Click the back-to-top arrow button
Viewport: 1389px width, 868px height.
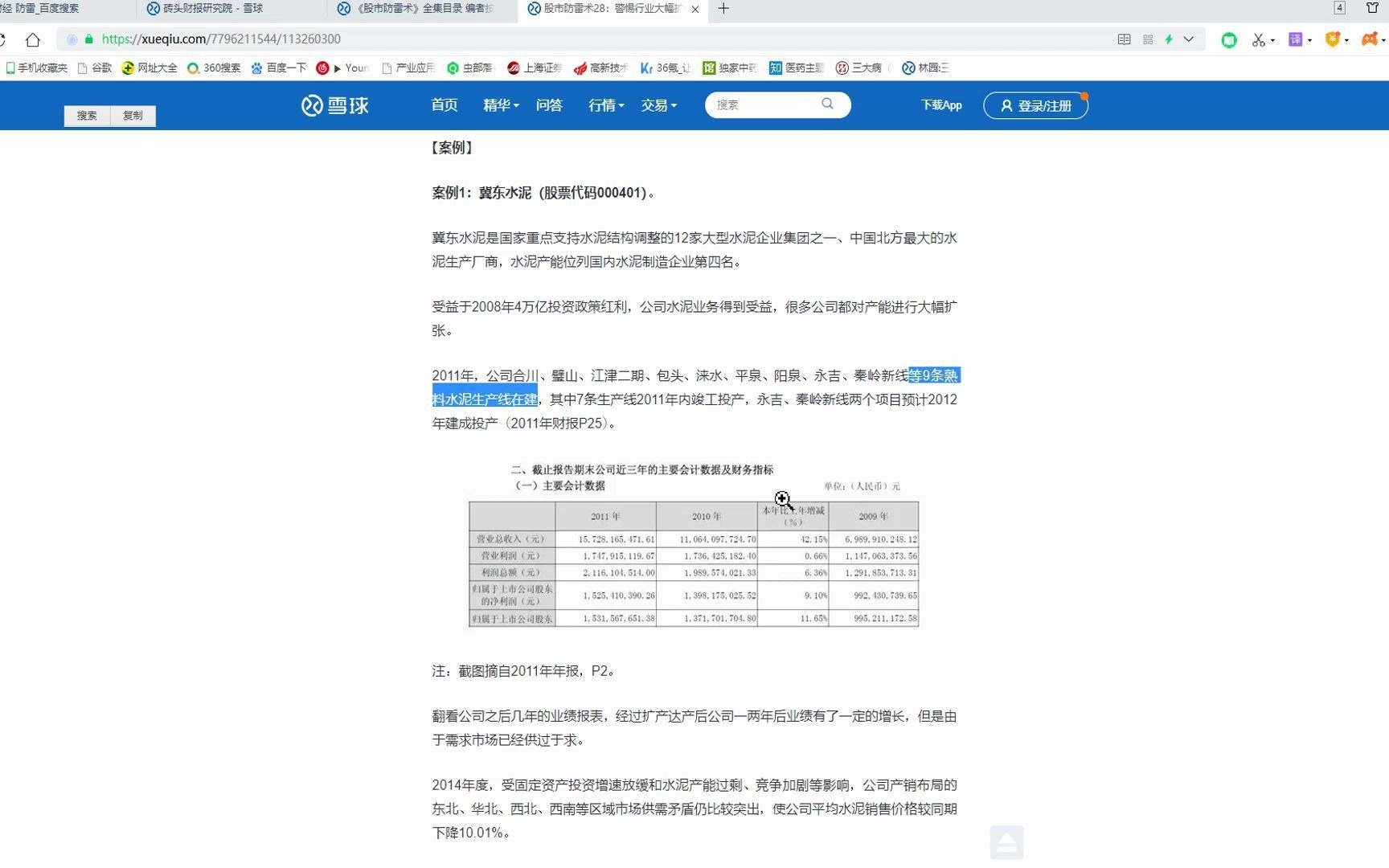coord(1006,842)
